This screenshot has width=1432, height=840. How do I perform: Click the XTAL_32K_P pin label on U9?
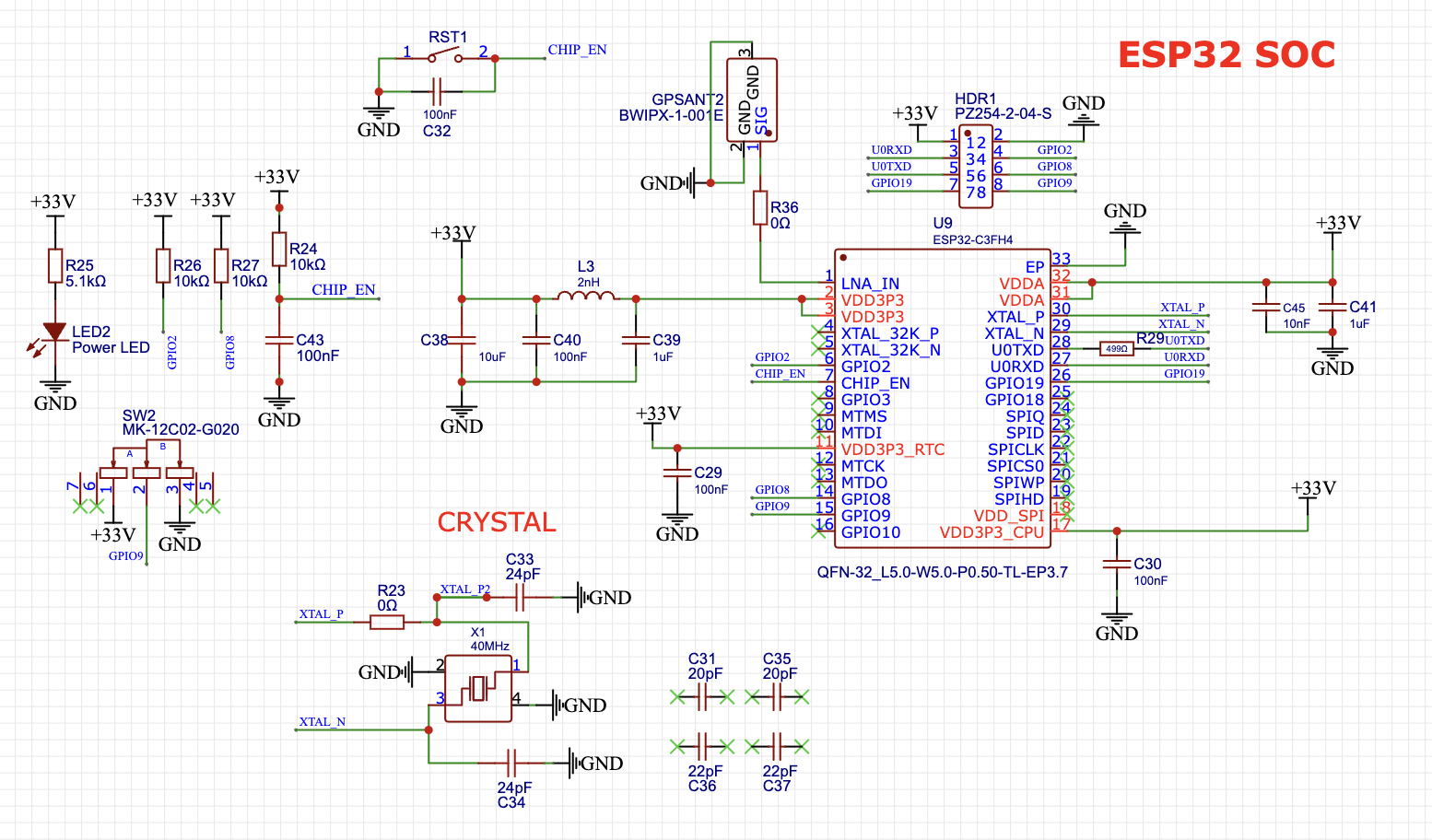click(890, 333)
